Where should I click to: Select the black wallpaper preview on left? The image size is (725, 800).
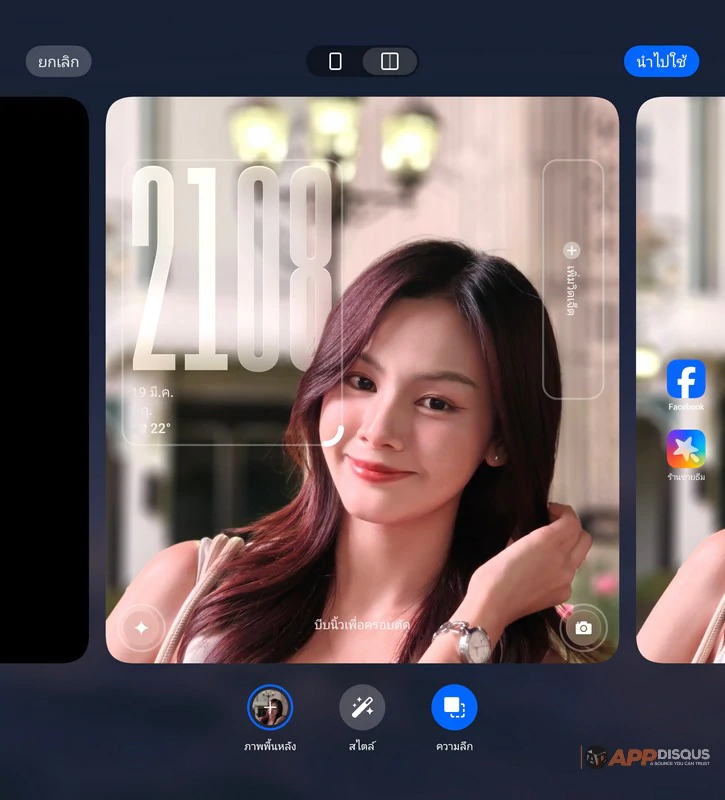pyautogui.click(x=44, y=380)
